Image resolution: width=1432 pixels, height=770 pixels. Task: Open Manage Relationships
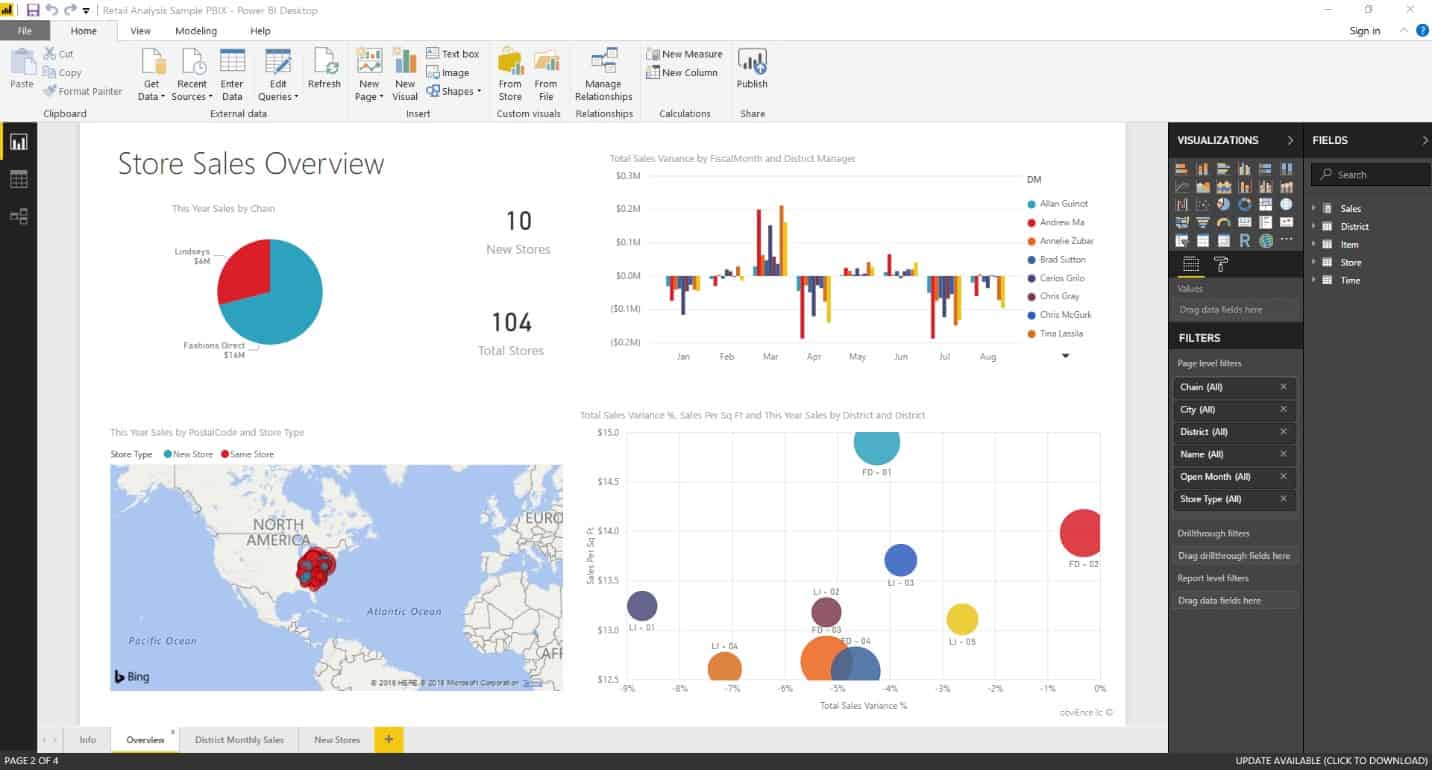point(603,74)
